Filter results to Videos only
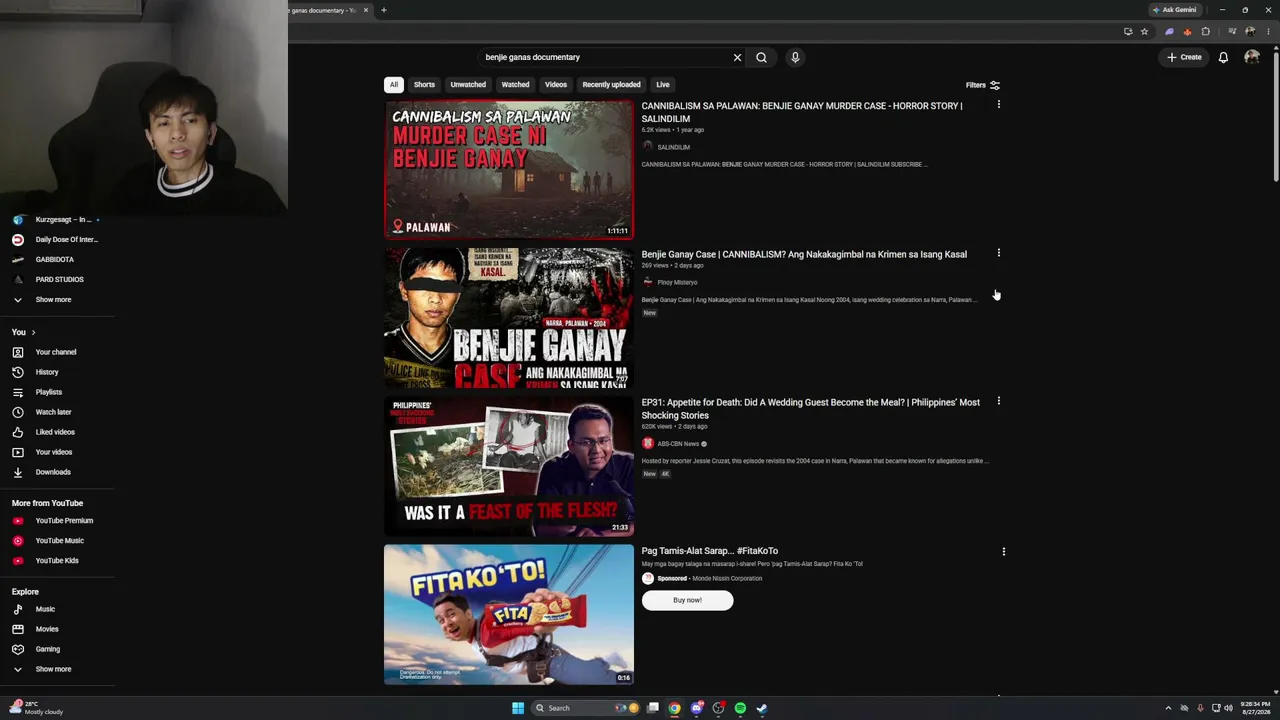 tap(556, 85)
